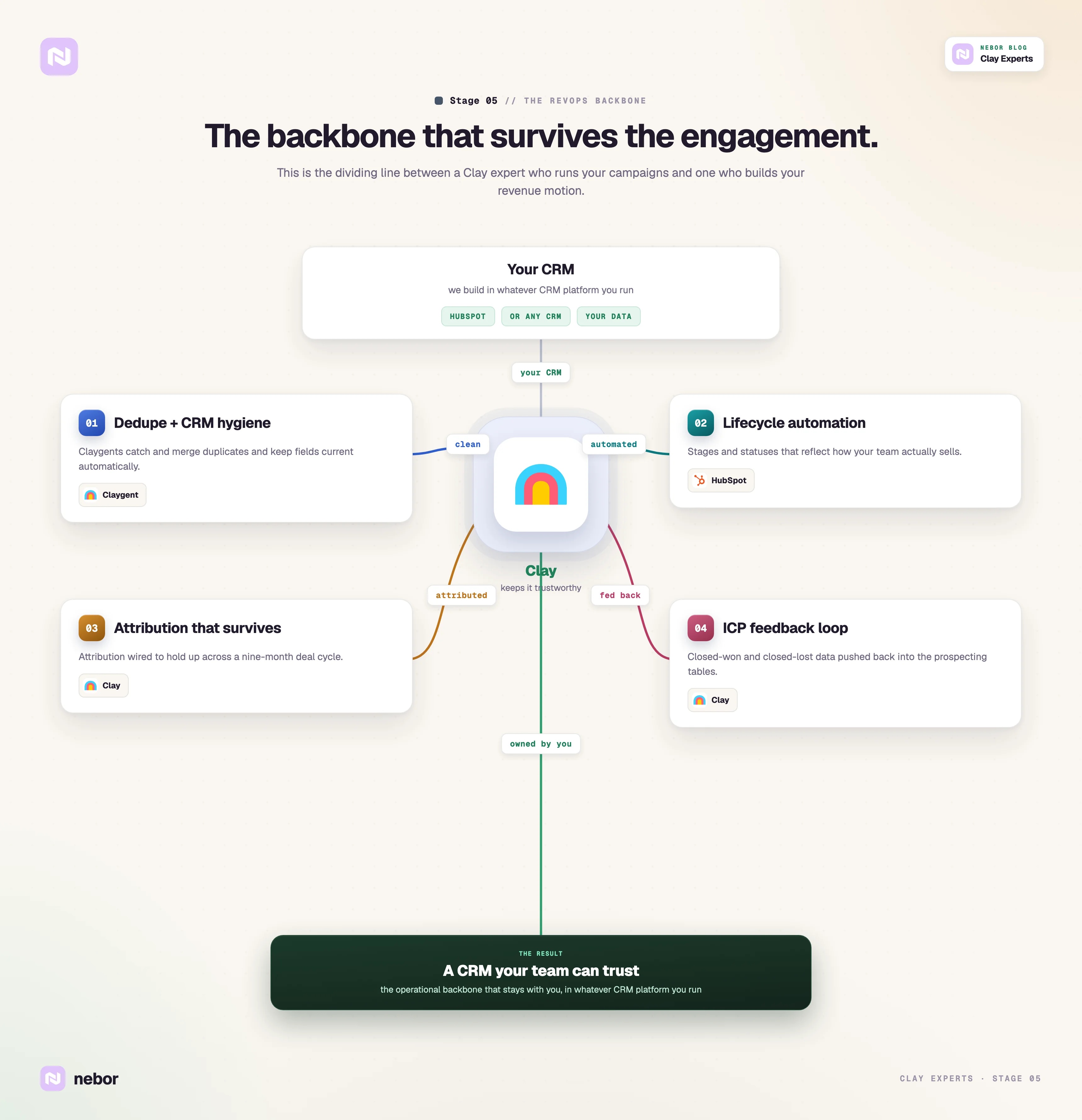Click the blue 01 number badge

pos(92,423)
